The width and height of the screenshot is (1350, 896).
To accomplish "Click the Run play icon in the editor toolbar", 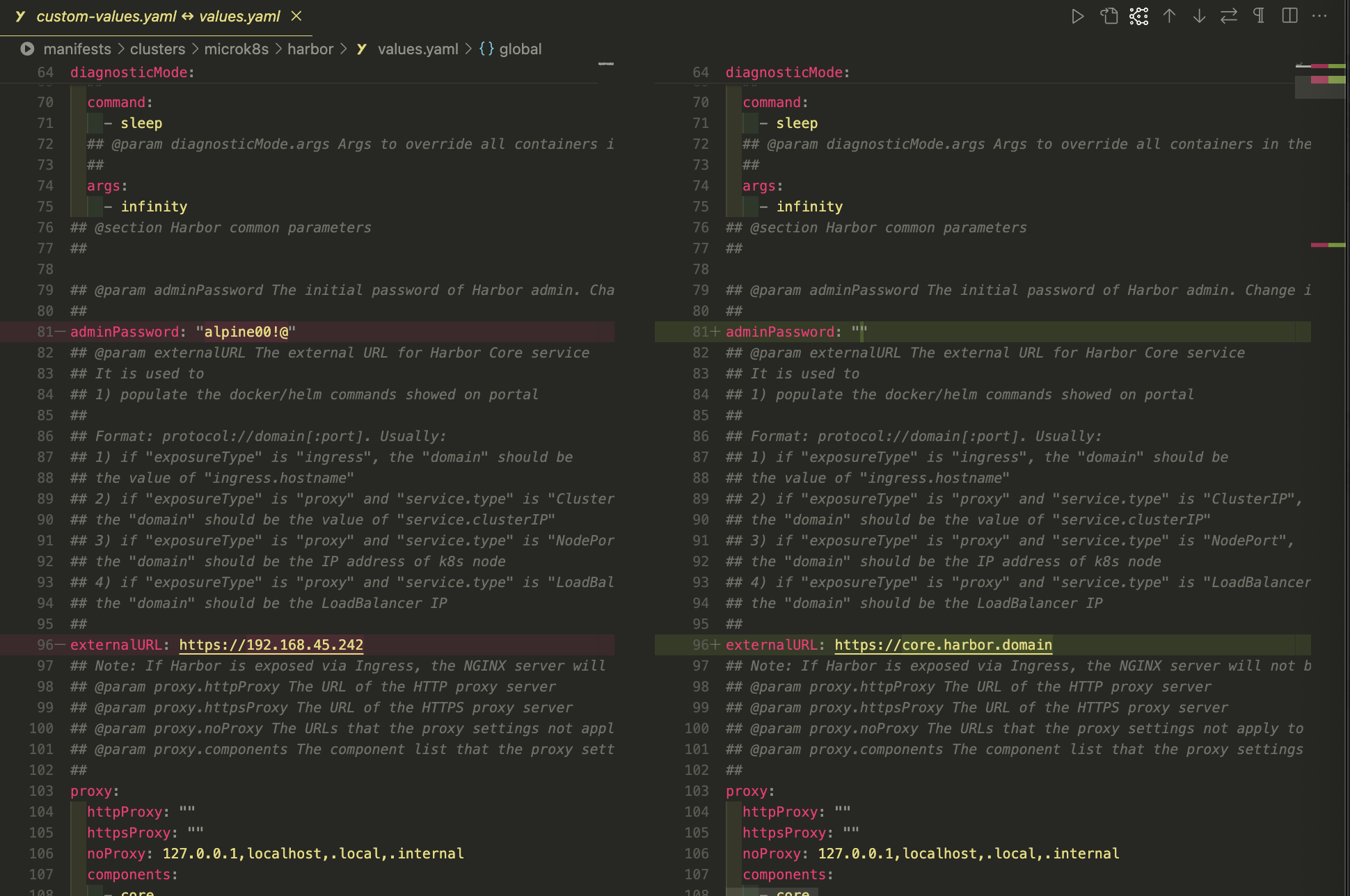I will [x=1077, y=16].
